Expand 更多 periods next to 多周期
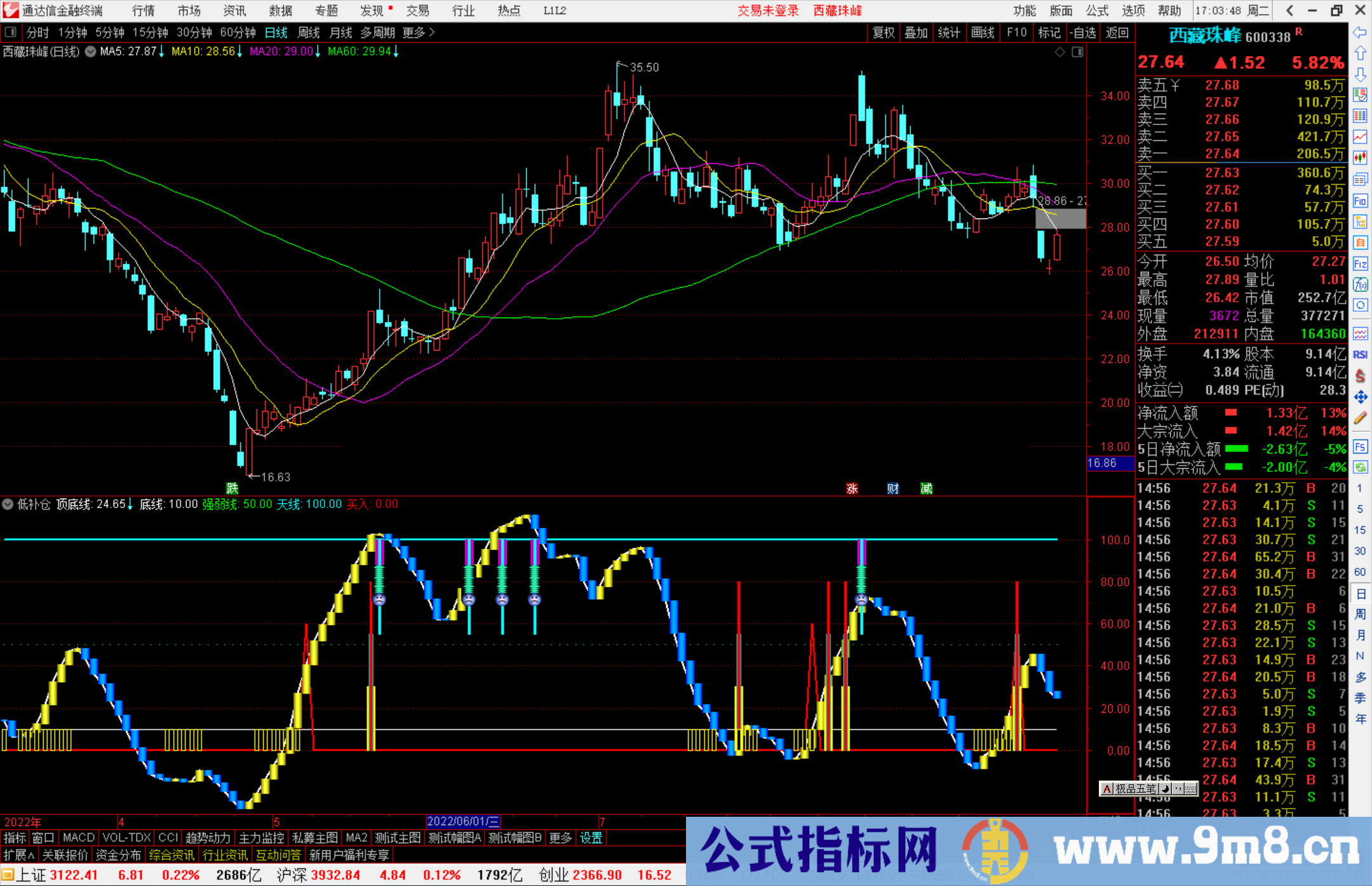This screenshot has width=1372, height=886. [x=413, y=33]
